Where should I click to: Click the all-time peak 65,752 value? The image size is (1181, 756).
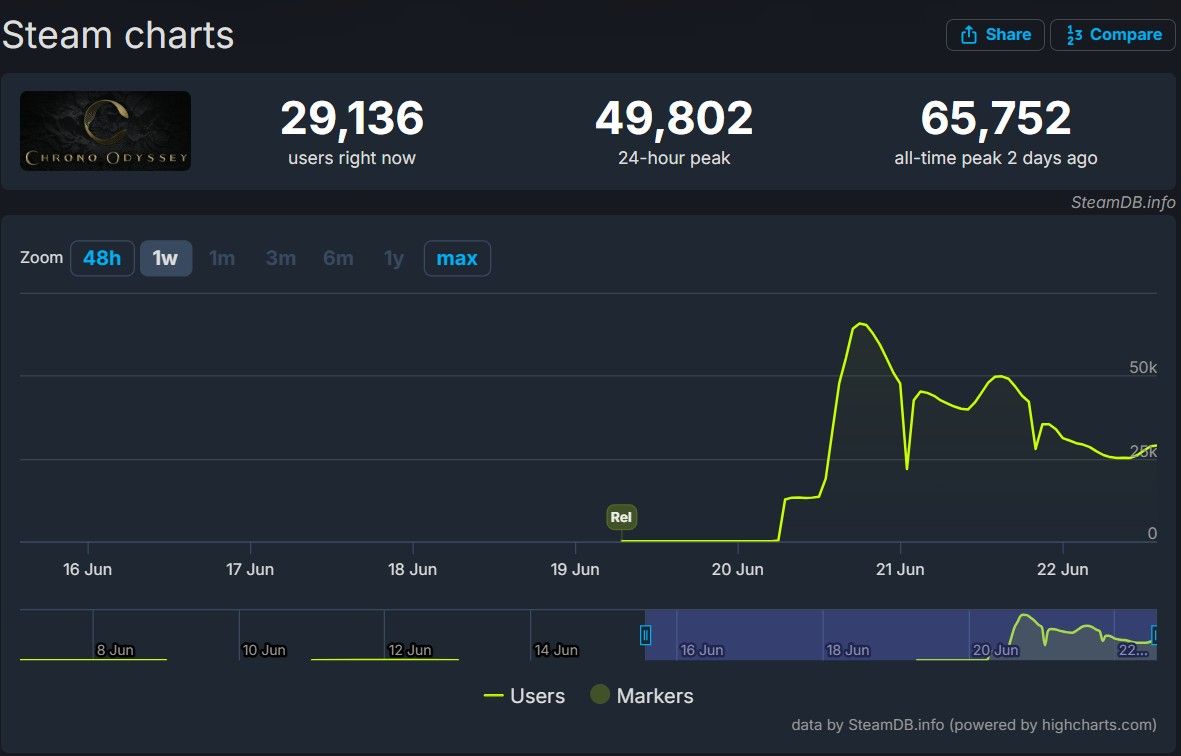[995, 119]
